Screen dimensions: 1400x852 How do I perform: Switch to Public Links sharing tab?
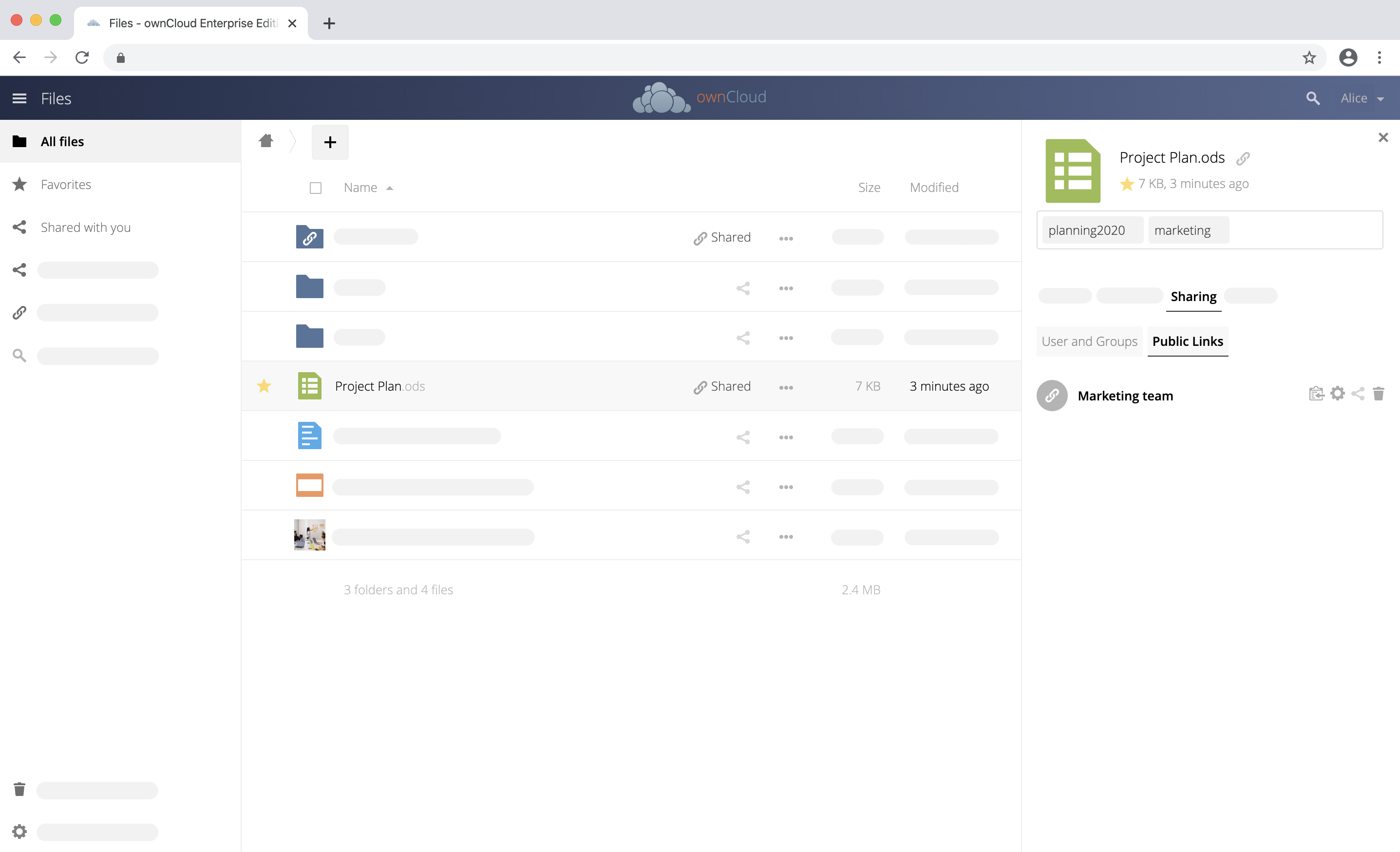[x=1188, y=341]
